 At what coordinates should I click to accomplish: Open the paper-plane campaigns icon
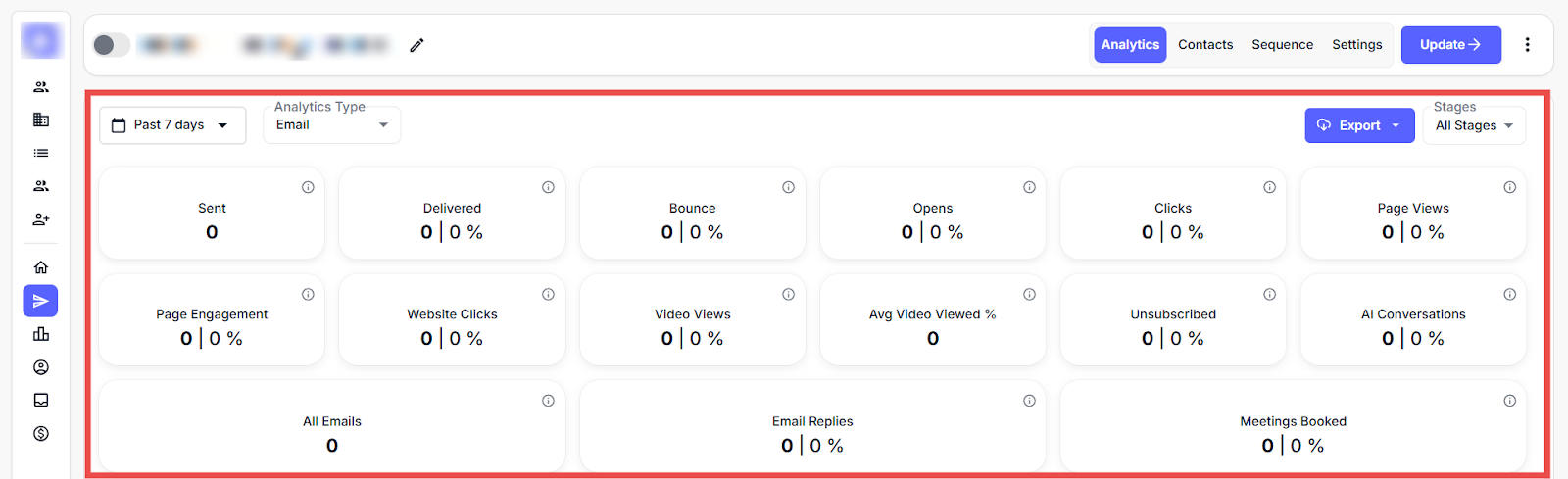tap(41, 301)
